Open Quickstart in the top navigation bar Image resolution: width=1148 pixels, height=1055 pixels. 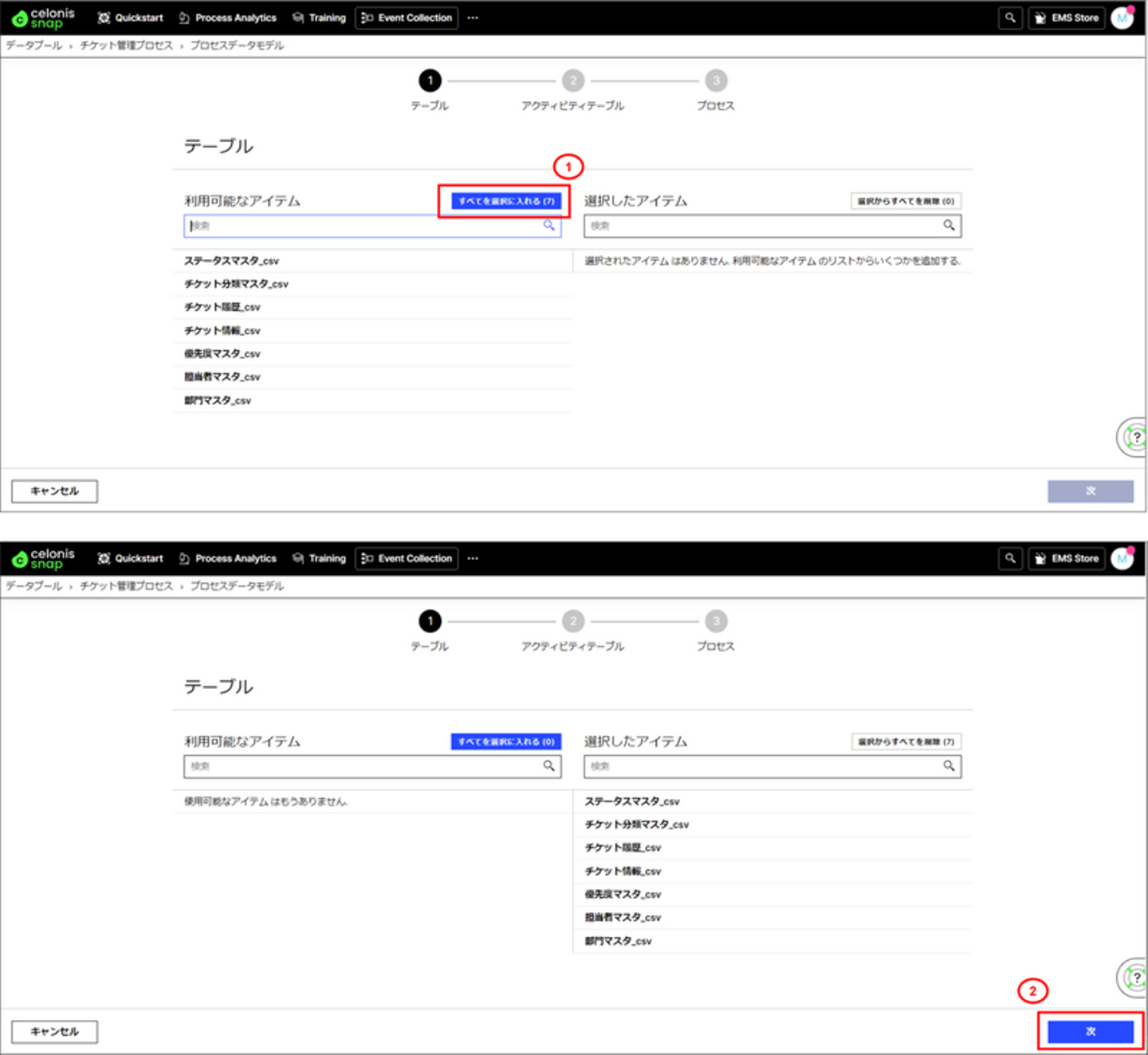[x=131, y=18]
